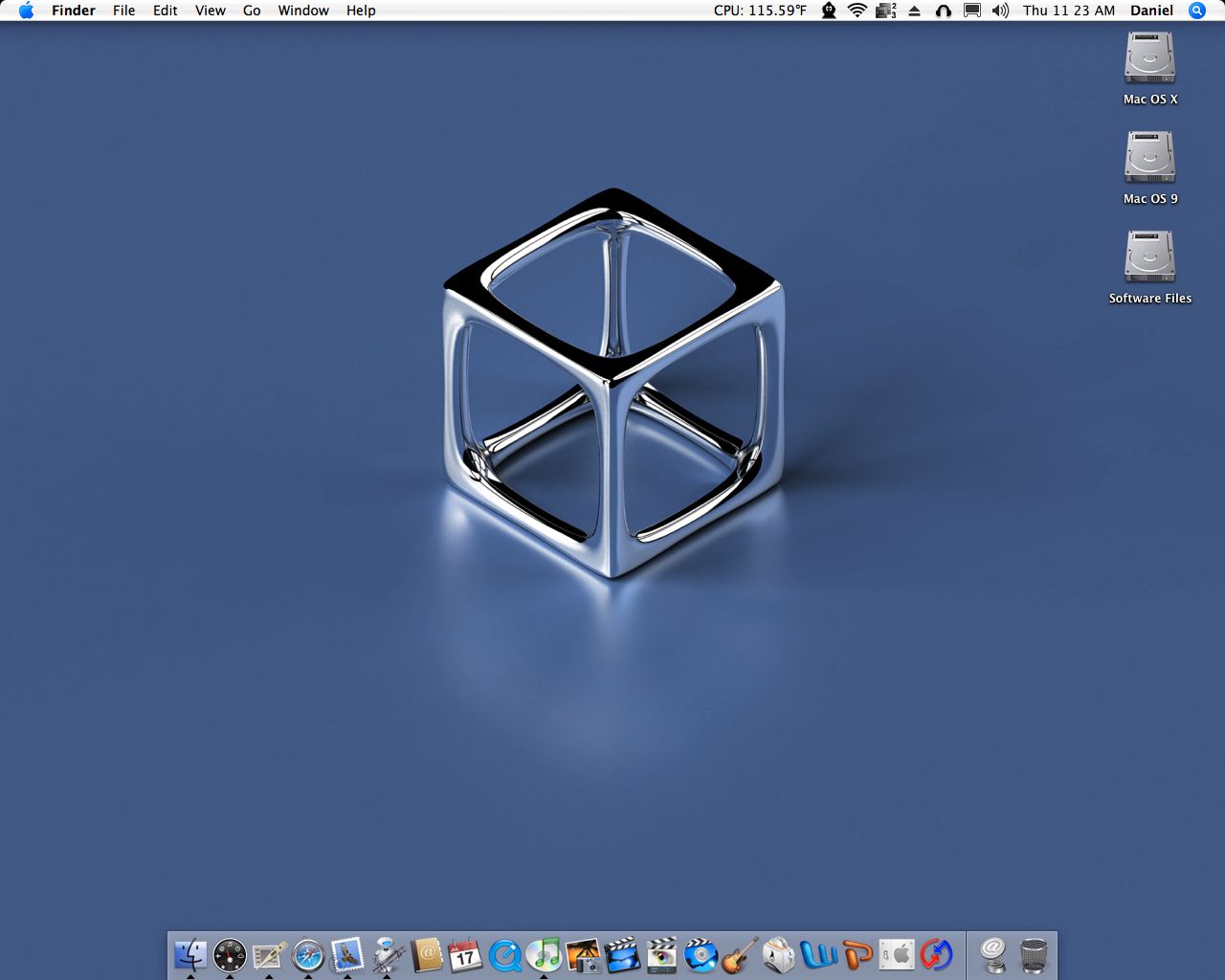Open the pencil-and-paper editor Dock icon
The image size is (1225, 980).
pyautogui.click(x=269, y=954)
